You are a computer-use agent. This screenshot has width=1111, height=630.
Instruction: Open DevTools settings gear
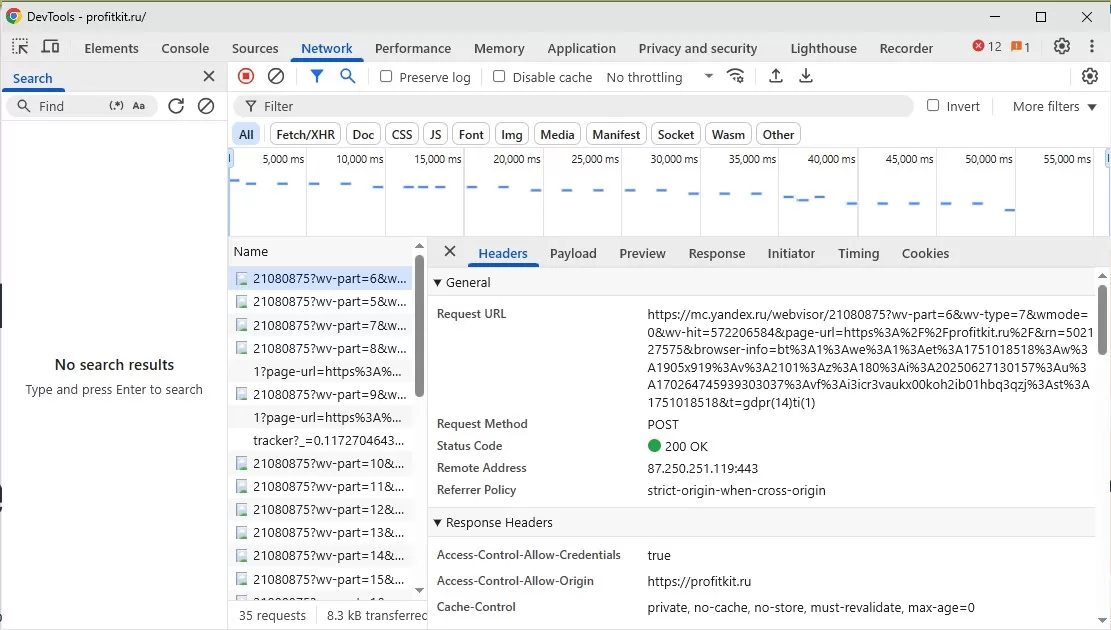coord(1062,47)
